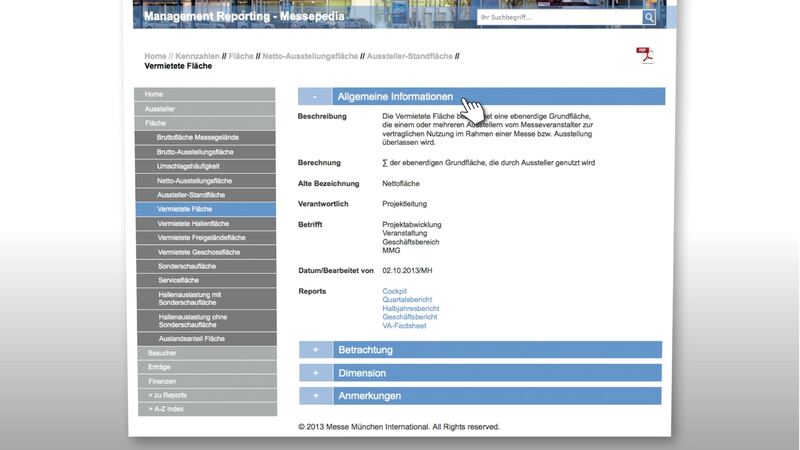Open '> A-Z Index' sidebar entry
800x450 pixels.
[x=208, y=409]
